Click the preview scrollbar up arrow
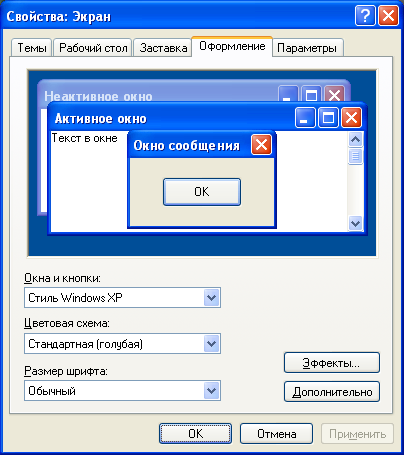The image size is (404, 455). [x=355, y=139]
